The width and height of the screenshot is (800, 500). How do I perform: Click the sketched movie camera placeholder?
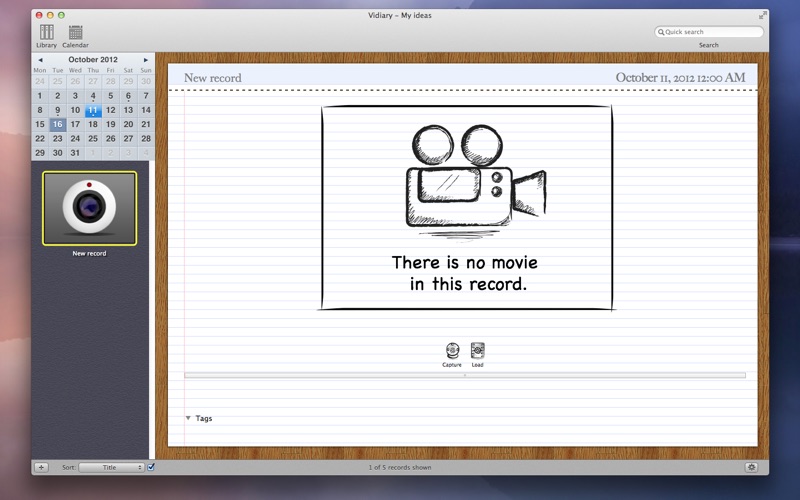pyautogui.click(x=476, y=182)
